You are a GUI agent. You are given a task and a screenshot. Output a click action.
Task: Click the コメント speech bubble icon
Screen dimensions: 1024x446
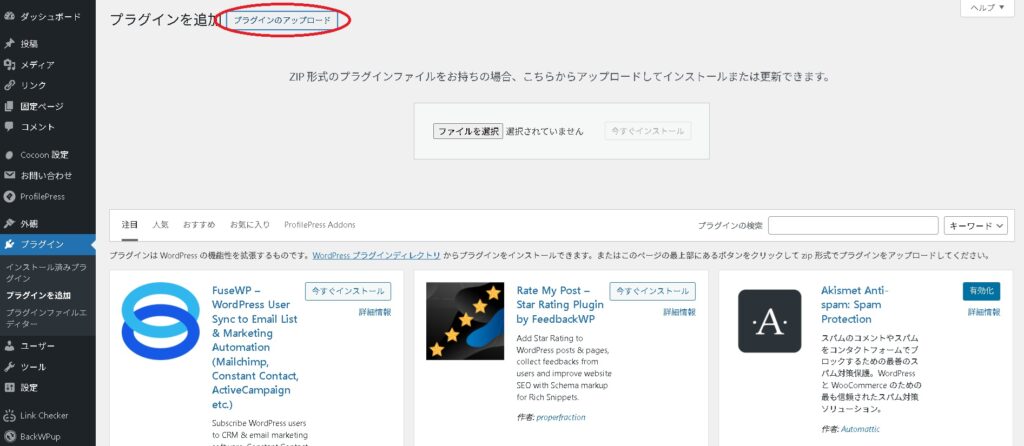pos(9,127)
